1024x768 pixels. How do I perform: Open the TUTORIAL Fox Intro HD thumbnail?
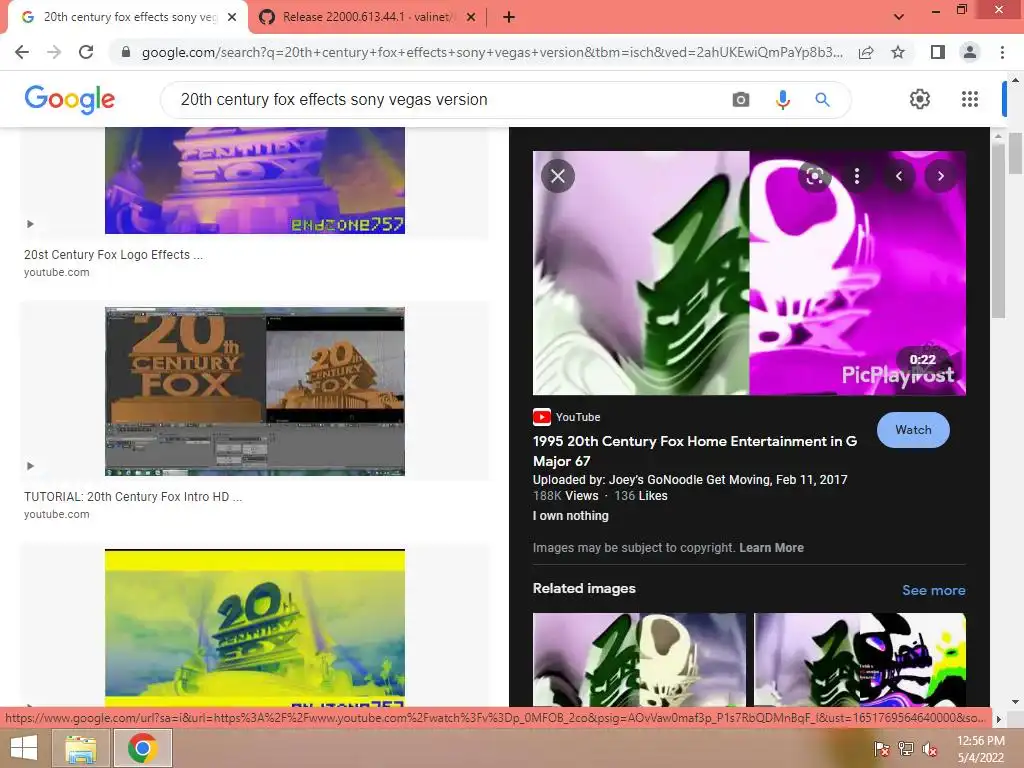255,391
